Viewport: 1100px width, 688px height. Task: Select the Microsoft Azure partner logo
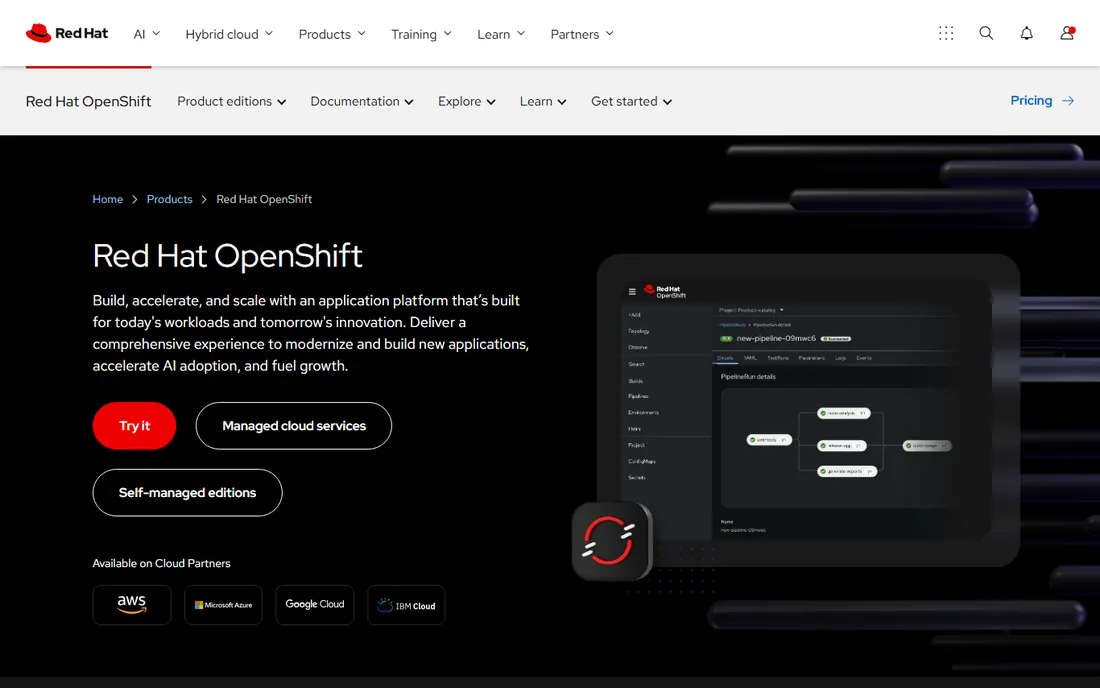(x=223, y=605)
